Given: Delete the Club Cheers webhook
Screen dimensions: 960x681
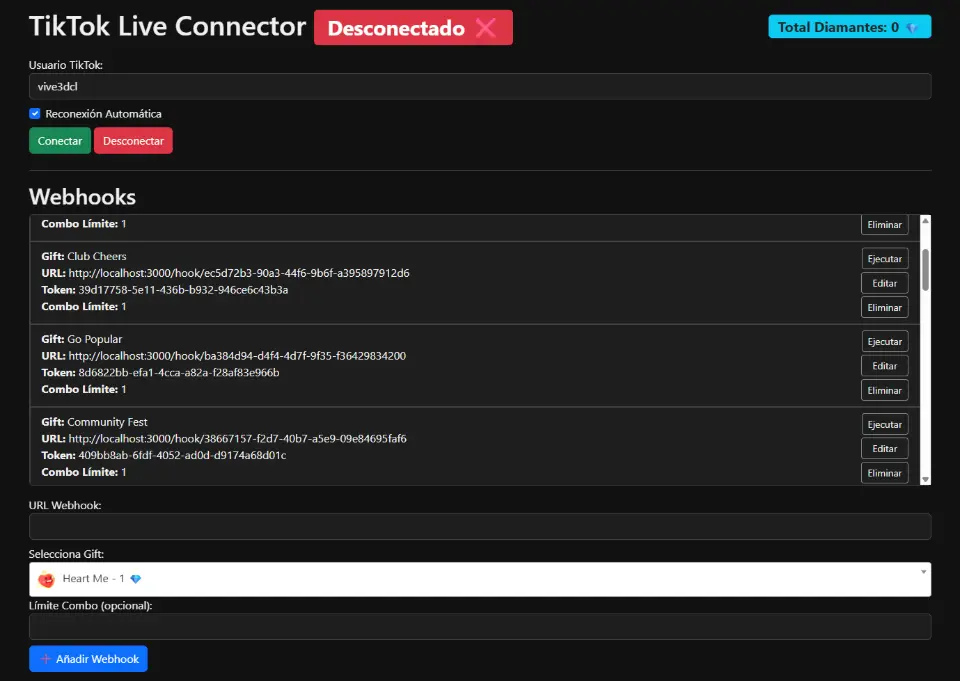Looking at the screenshot, I should 884,308.
